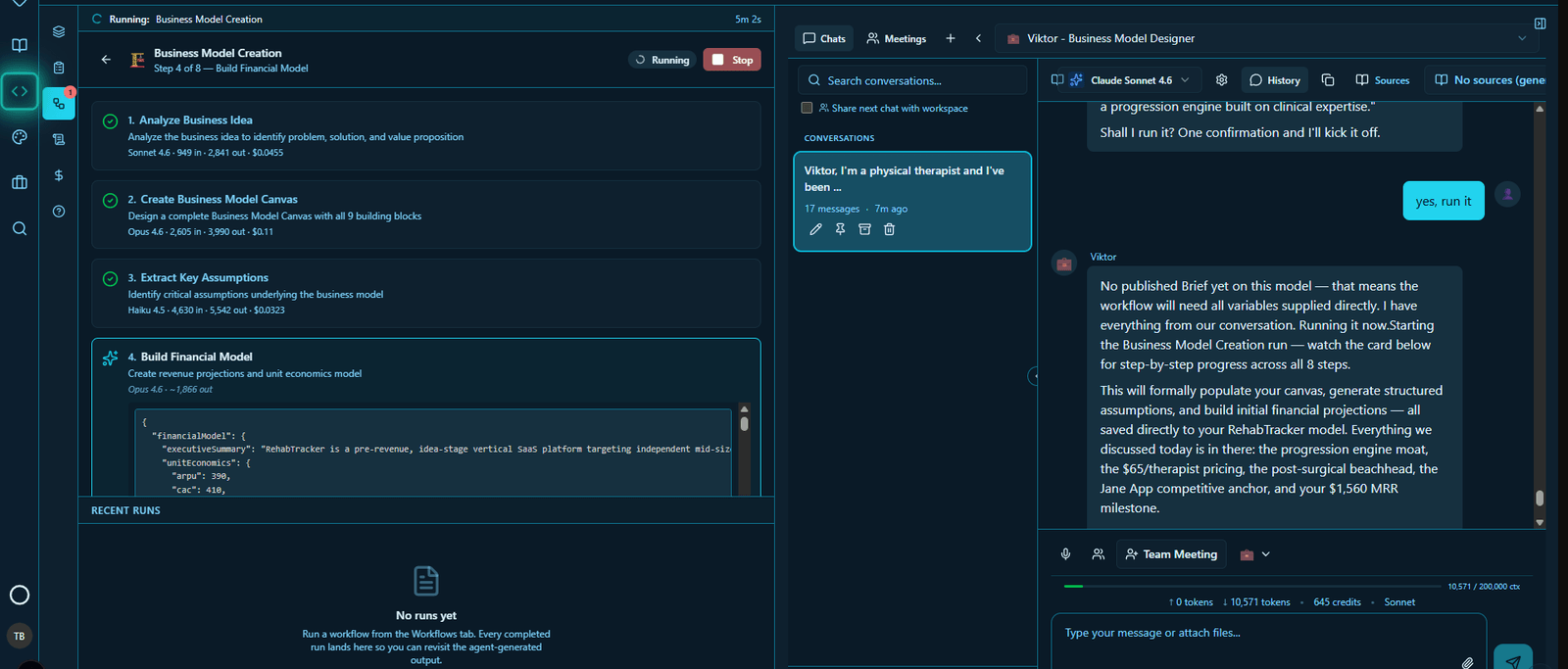The width and height of the screenshot is (1568, 669).
Task: Click the plus icon next to Meetings
Action: tap(950, 38)
